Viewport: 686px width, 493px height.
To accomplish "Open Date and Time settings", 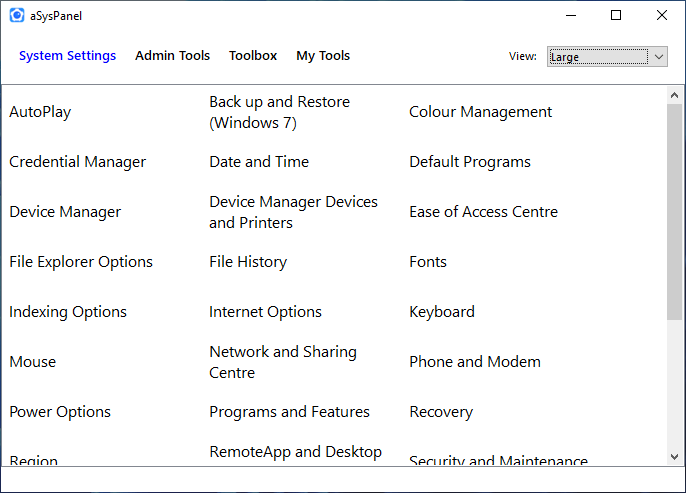I will 259,162.
